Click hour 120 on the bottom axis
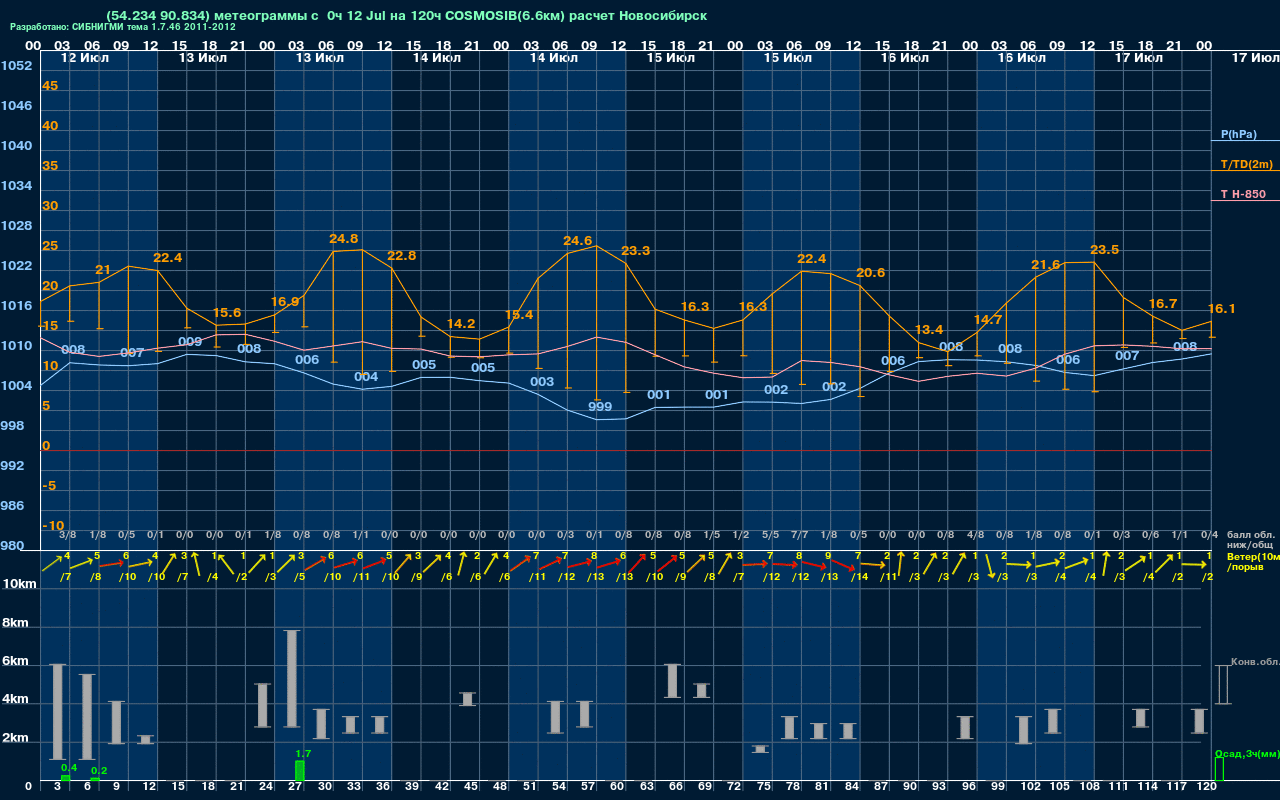Image resolution: width=1280 pixels, height=800 pixels. tap(1206, 787)
